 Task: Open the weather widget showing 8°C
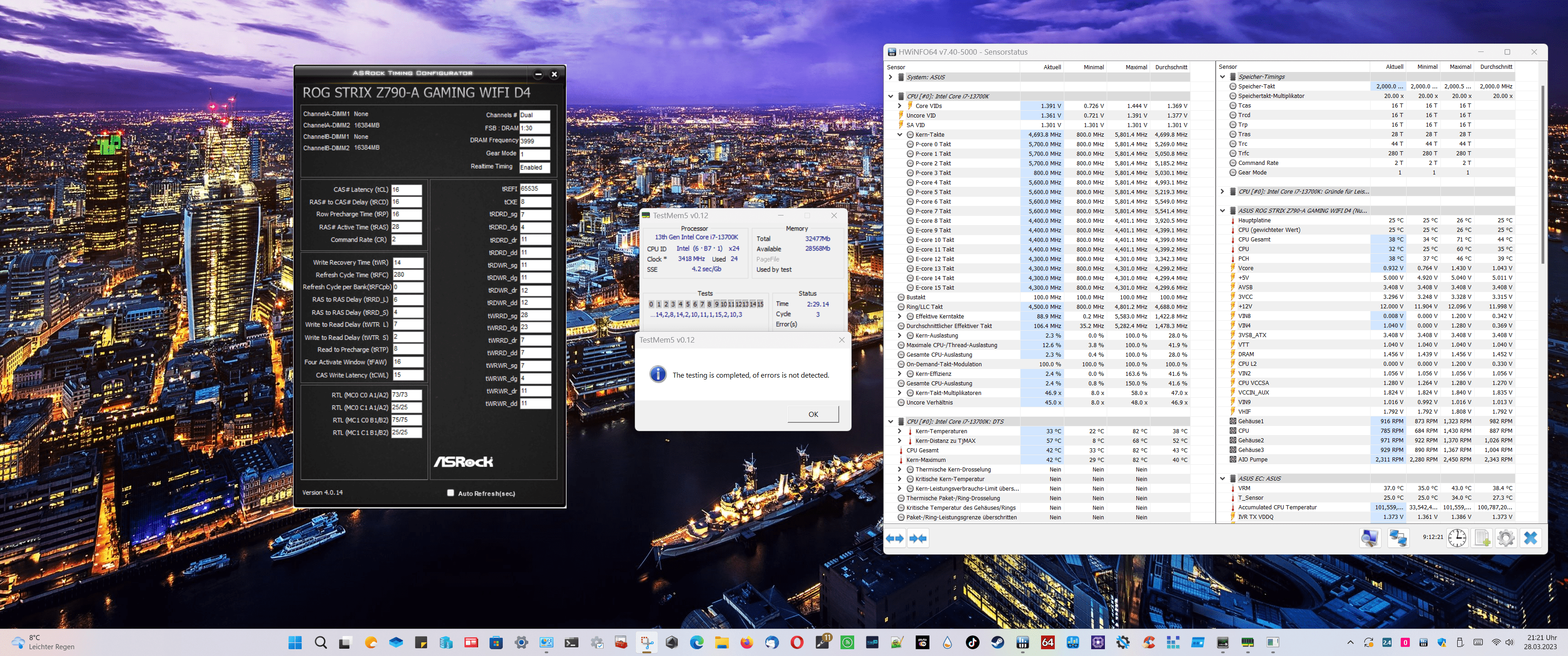pyautogui.click(x=42, y=642)
